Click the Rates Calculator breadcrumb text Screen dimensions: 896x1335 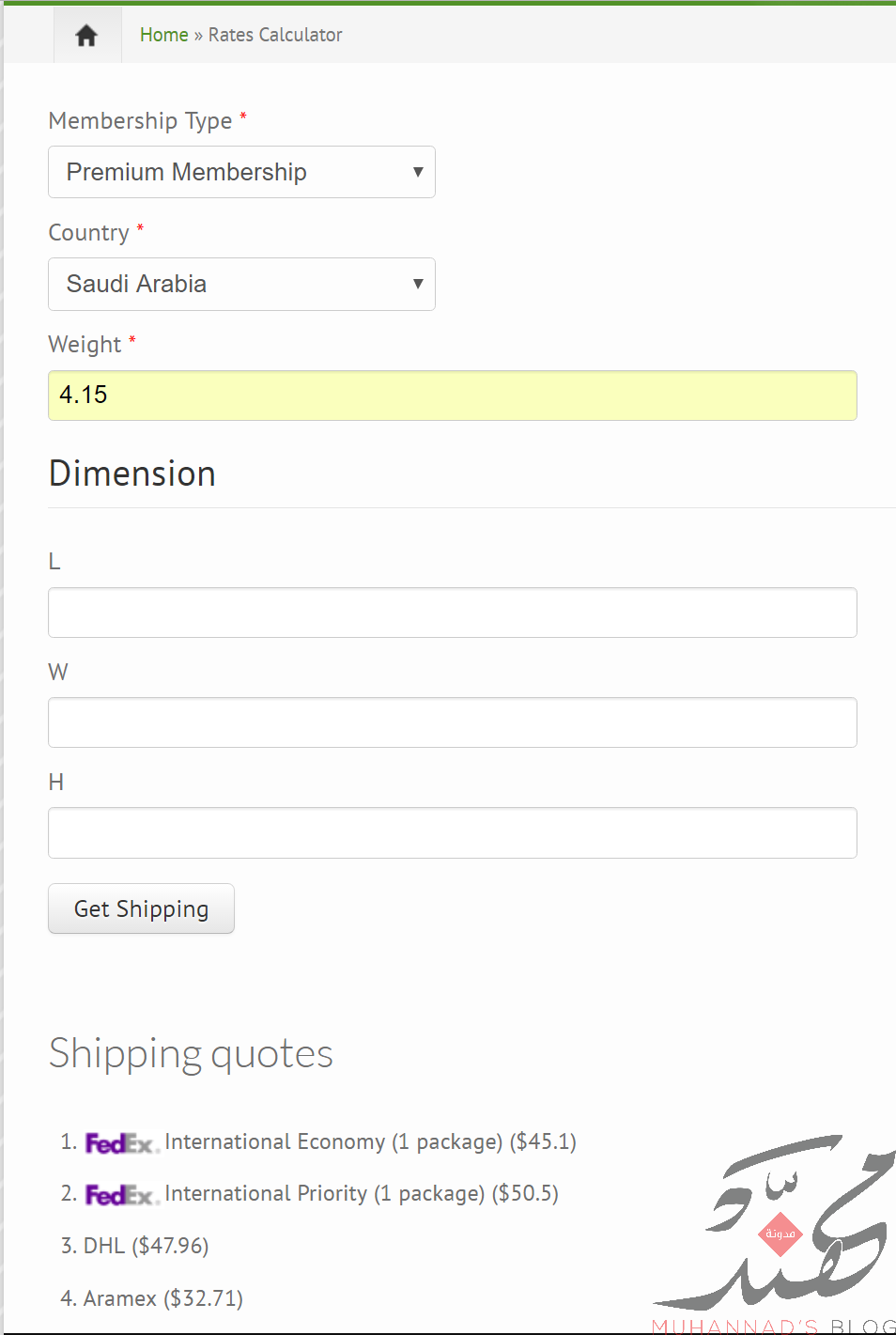pyautogui.click(x=275, y=35)
